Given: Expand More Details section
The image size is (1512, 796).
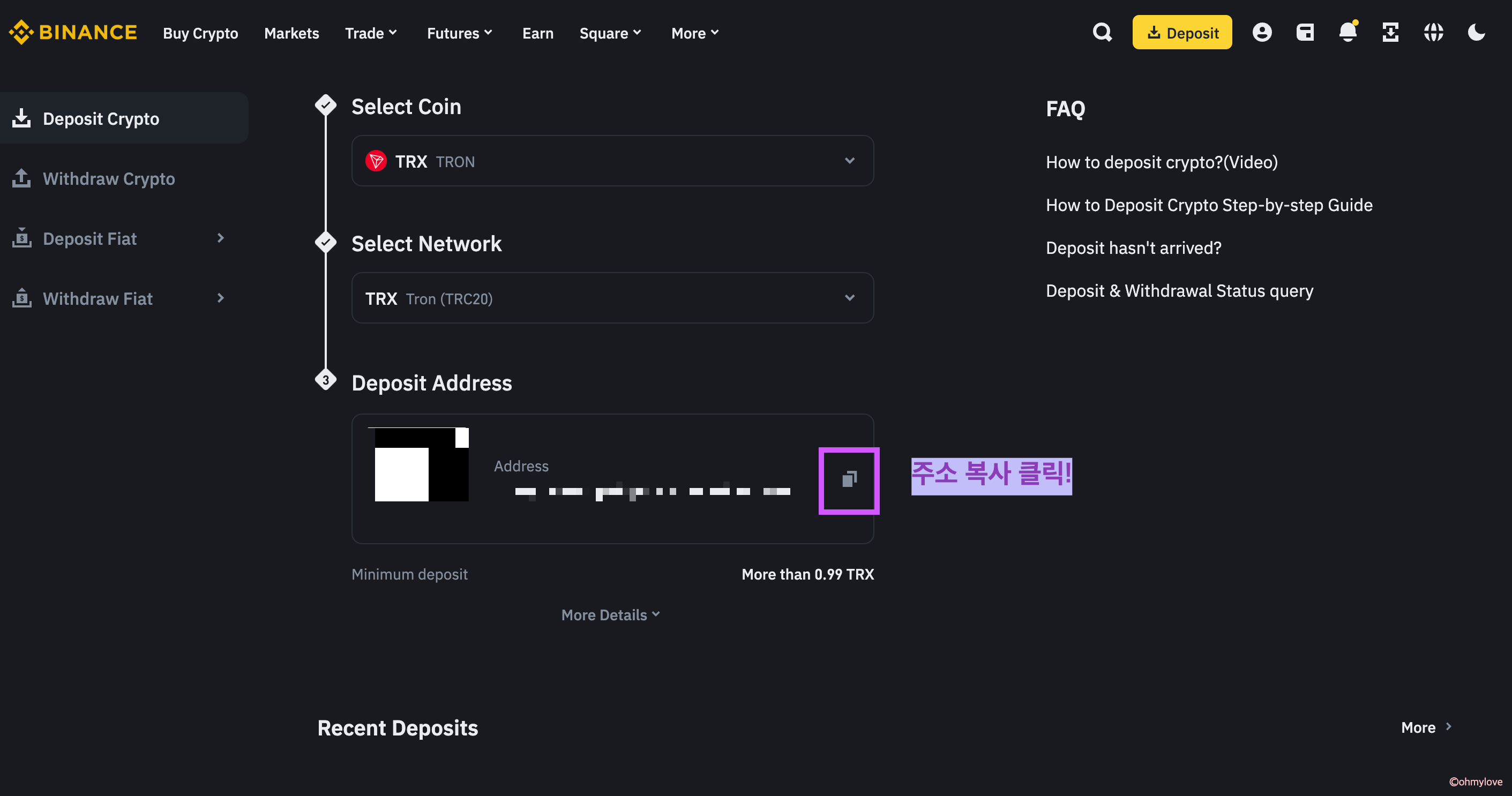Looking at the screenshot, I should click(x=610, y=614).
